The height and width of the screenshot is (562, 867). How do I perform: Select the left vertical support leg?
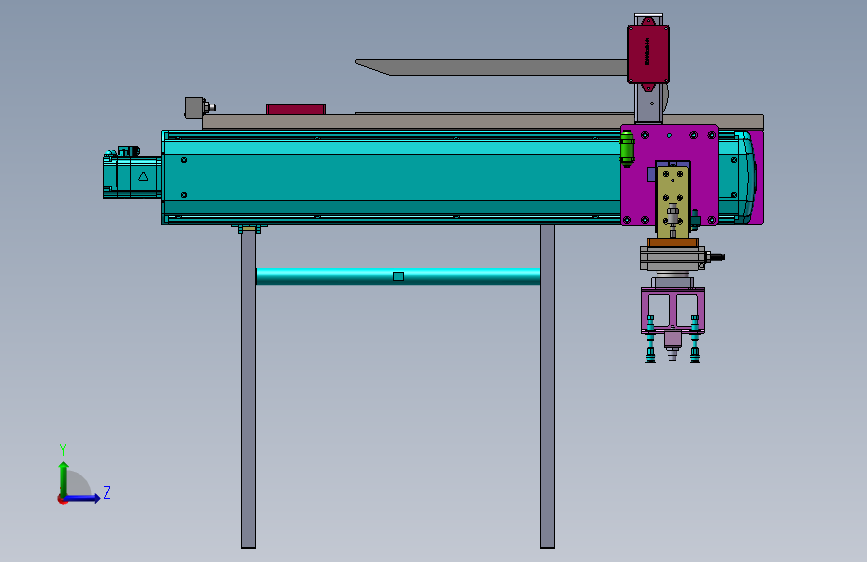[x=248, y=389]
